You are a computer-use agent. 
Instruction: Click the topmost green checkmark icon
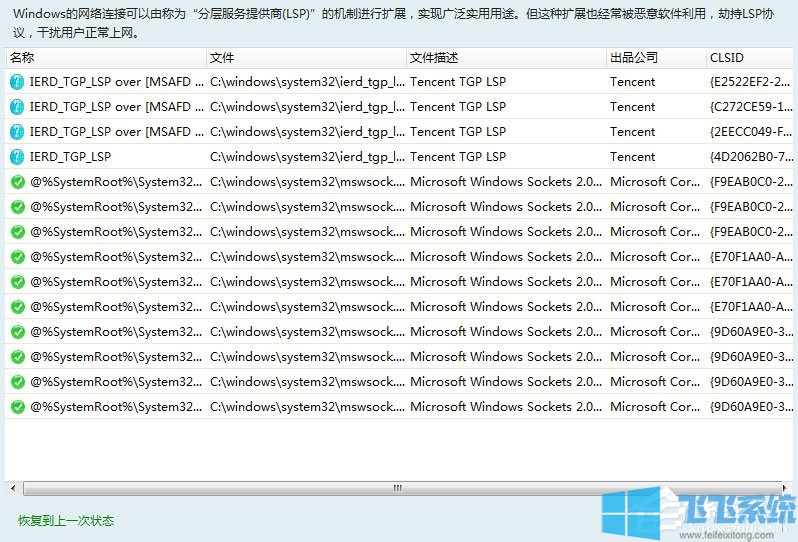17,182
